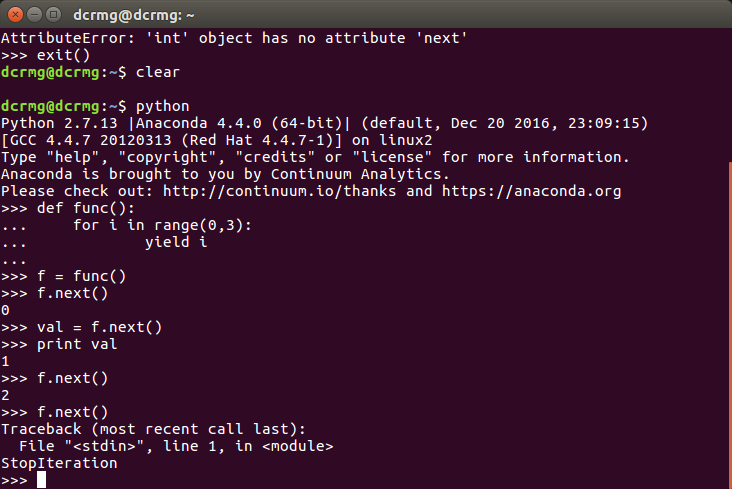The image size is (732, 489).
Task: Click the cursor block at the last prompt
Action: (41, 480)
